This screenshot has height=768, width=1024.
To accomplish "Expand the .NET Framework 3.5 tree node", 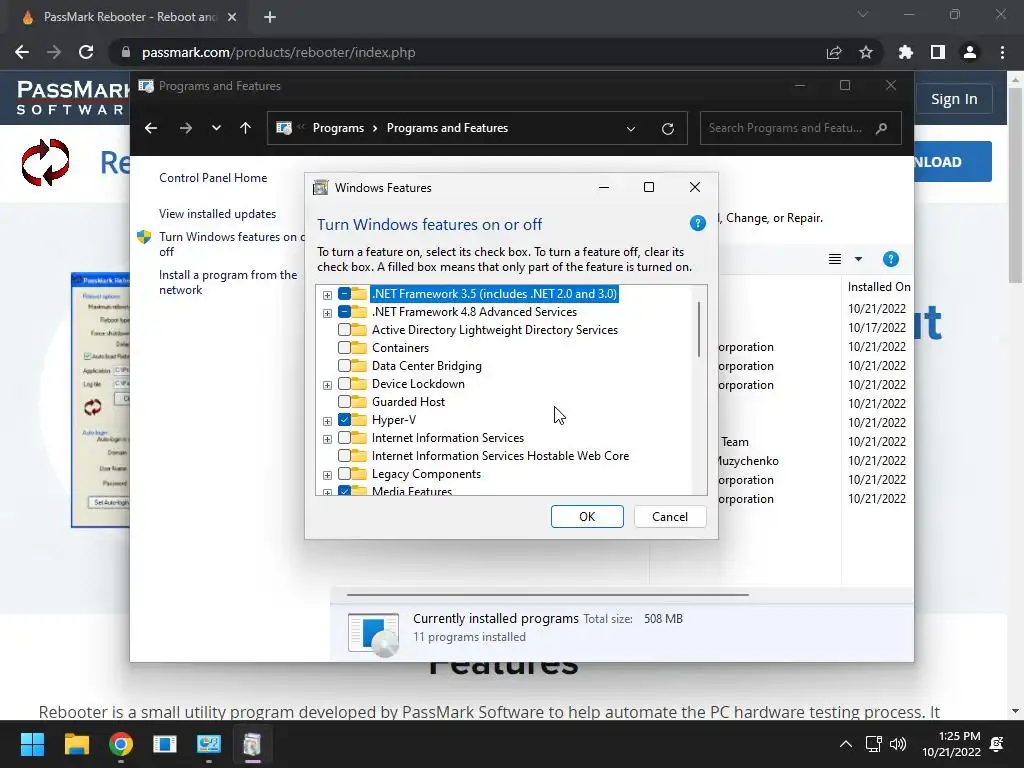I will (x=327, y=295).
